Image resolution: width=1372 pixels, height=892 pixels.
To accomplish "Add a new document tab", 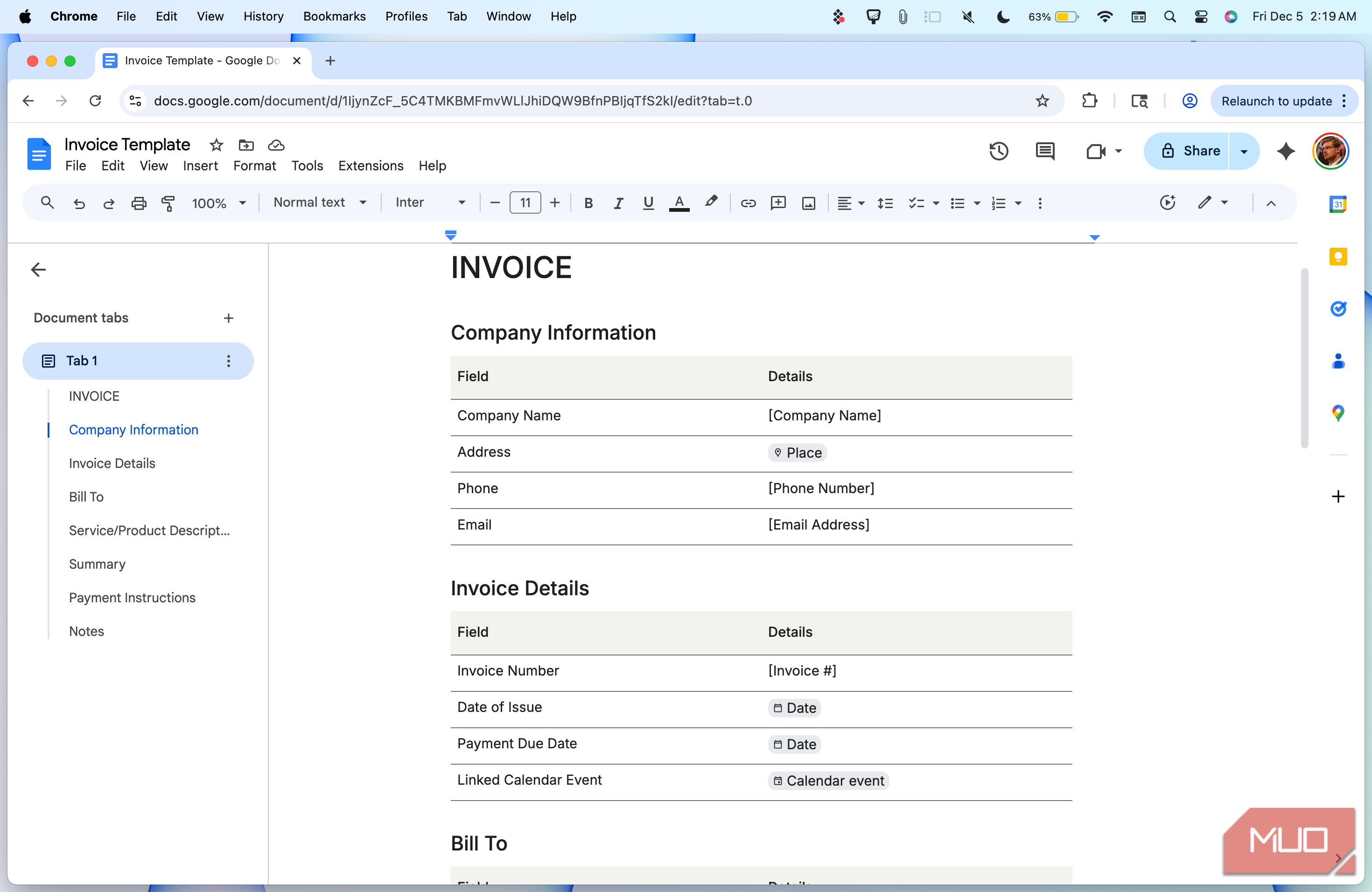I will point(228,318).
